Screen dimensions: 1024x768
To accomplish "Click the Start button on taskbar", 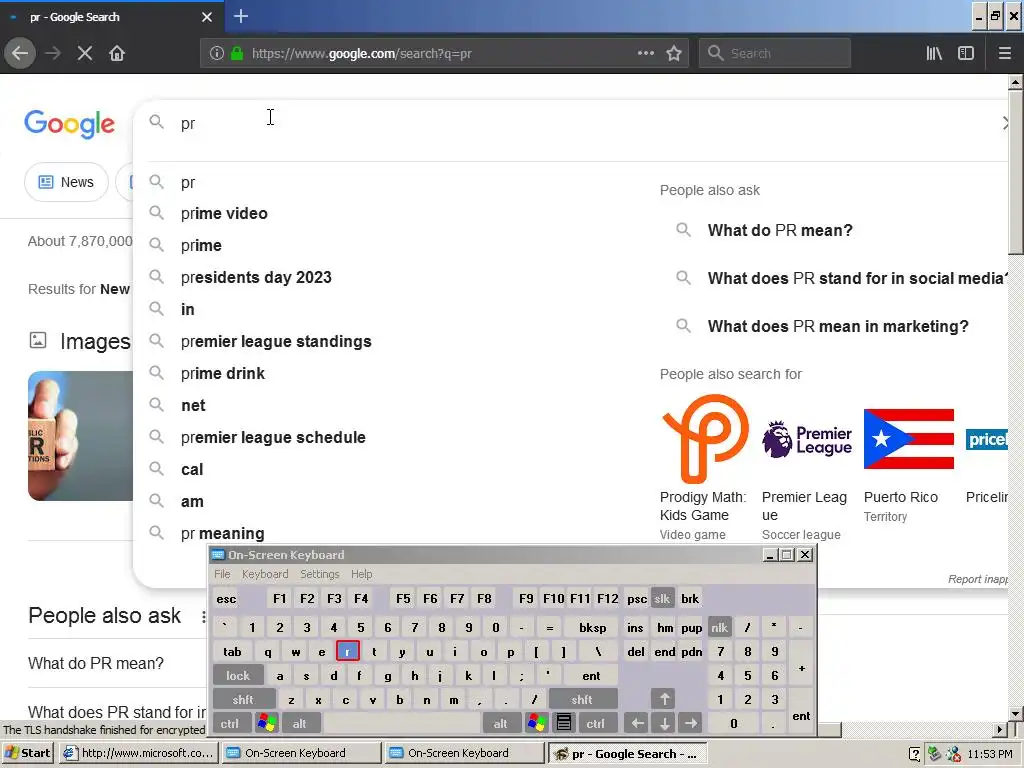I will point(27,753).
